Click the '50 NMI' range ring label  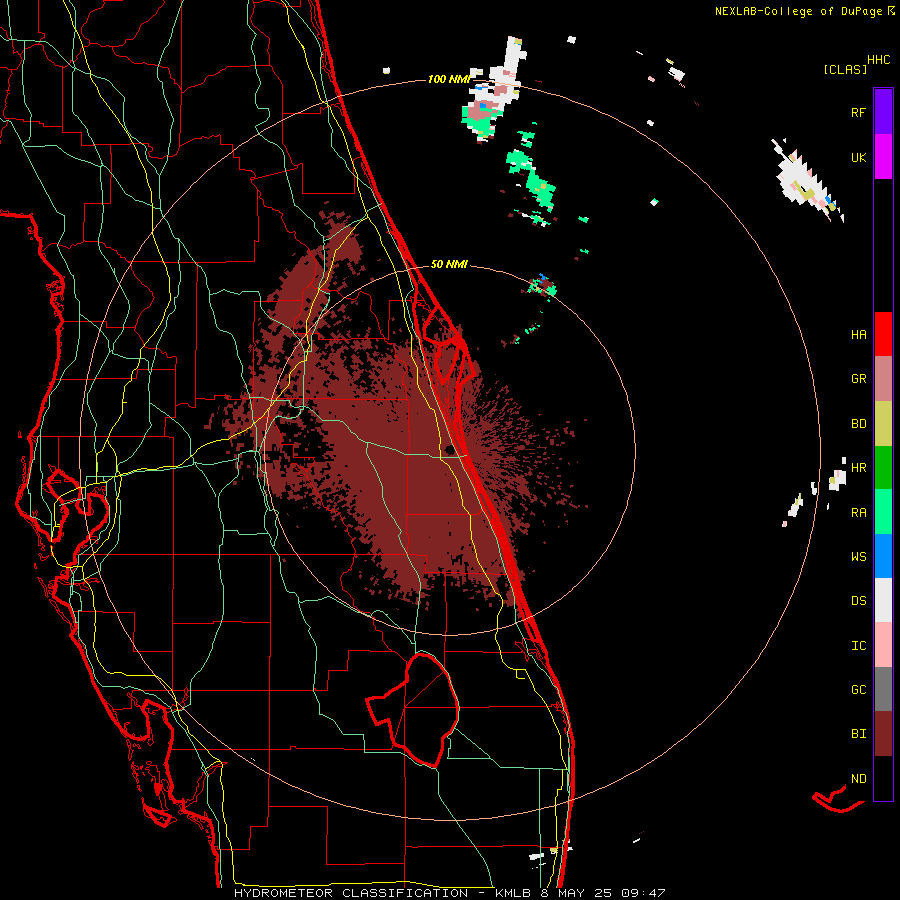(x=449, y=265)
